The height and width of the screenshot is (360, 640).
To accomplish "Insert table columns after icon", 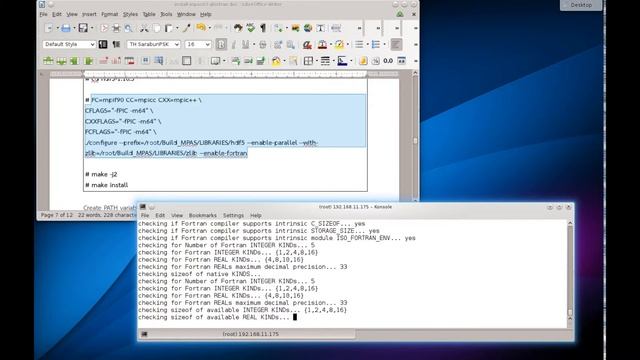I will coord(88,61).
